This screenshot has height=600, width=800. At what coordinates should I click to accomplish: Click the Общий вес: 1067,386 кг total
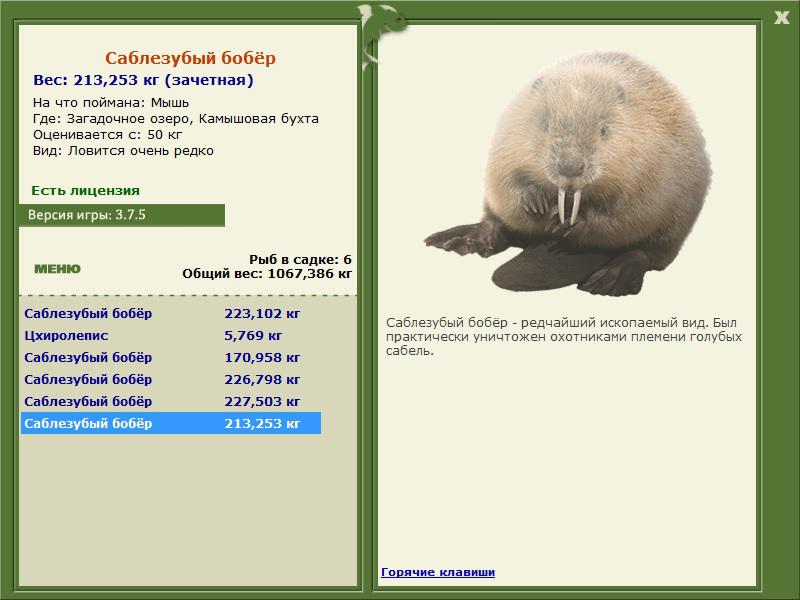coord(267,273)
